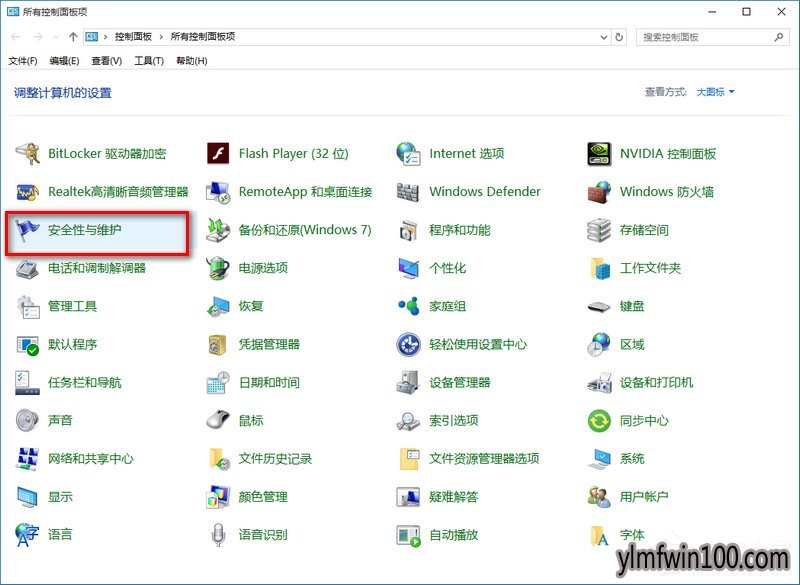The height and width of the screenshot is (585, 800).
Task: Open the 文件(F) menu
Action: tap(22, 61)
